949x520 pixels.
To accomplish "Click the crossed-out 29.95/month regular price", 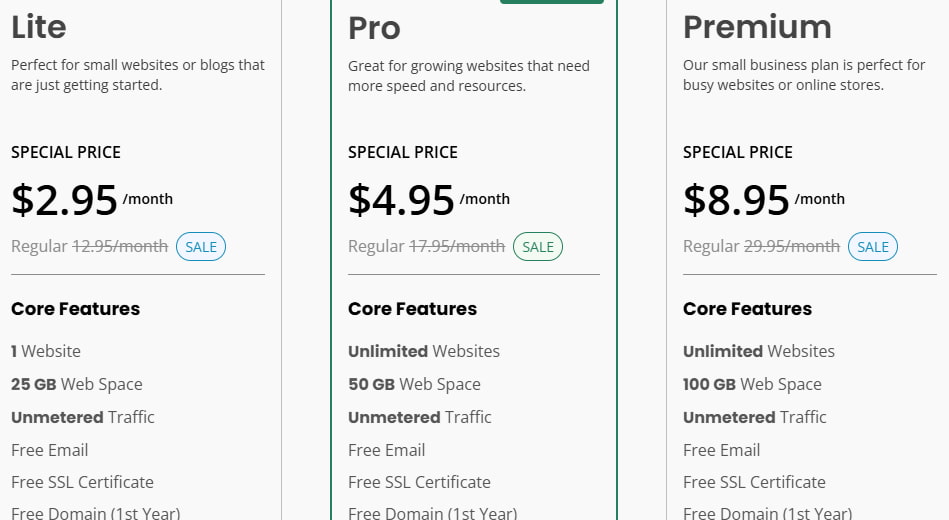I will pos(792,246).
